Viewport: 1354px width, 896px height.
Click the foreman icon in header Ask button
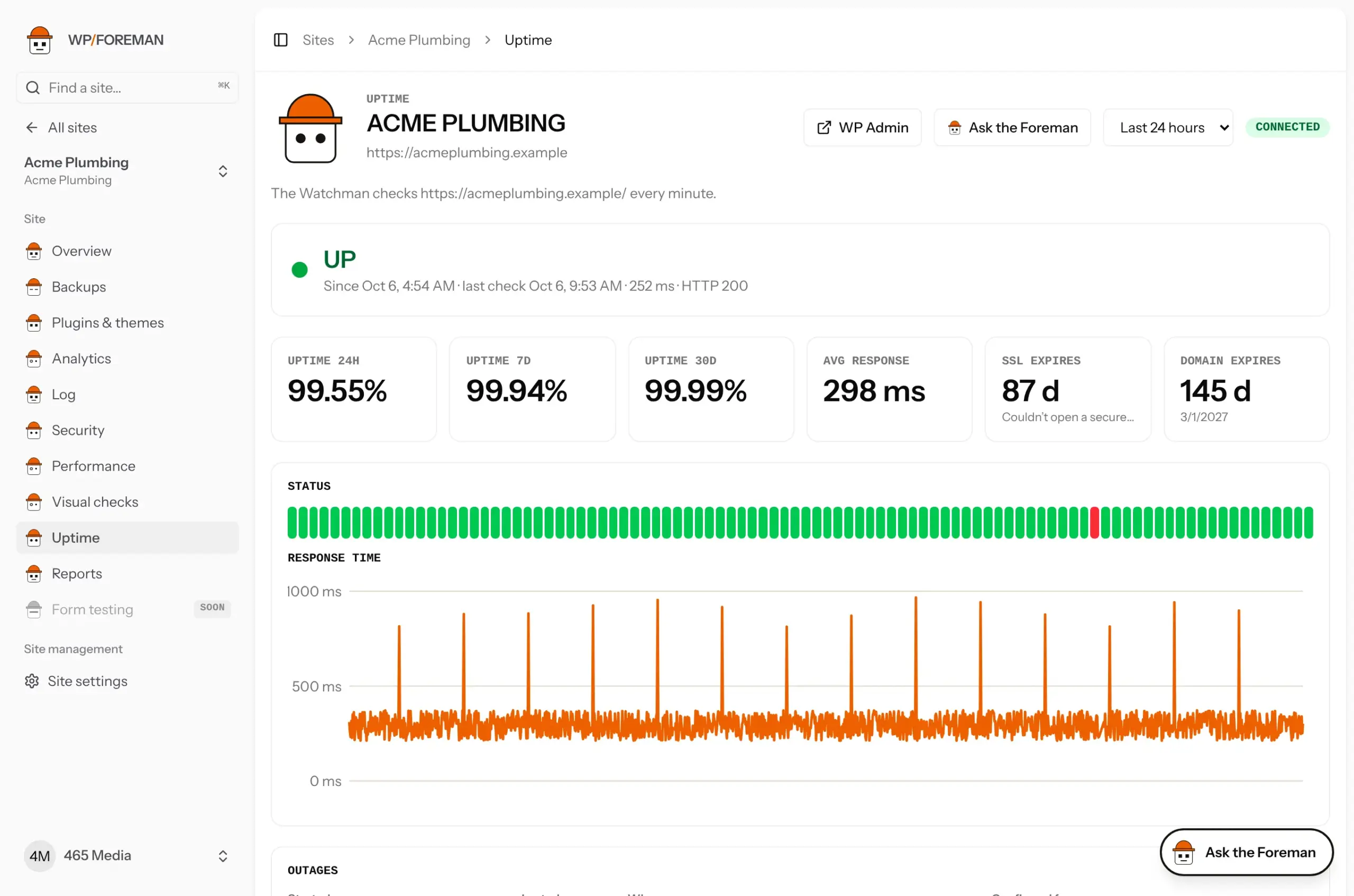954,127
